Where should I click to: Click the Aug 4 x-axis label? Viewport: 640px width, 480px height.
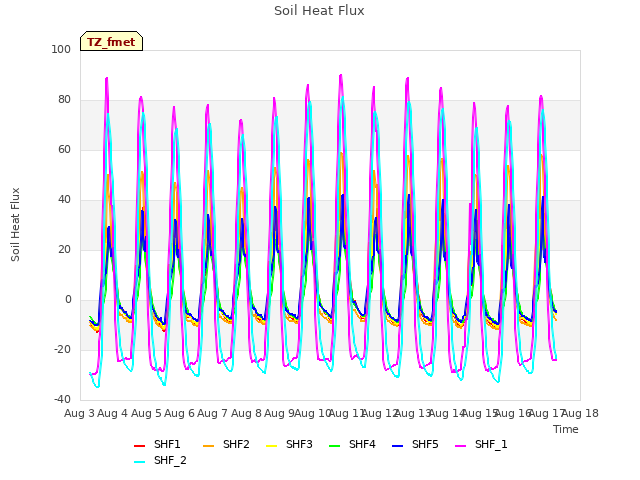[x=113, y=413]
